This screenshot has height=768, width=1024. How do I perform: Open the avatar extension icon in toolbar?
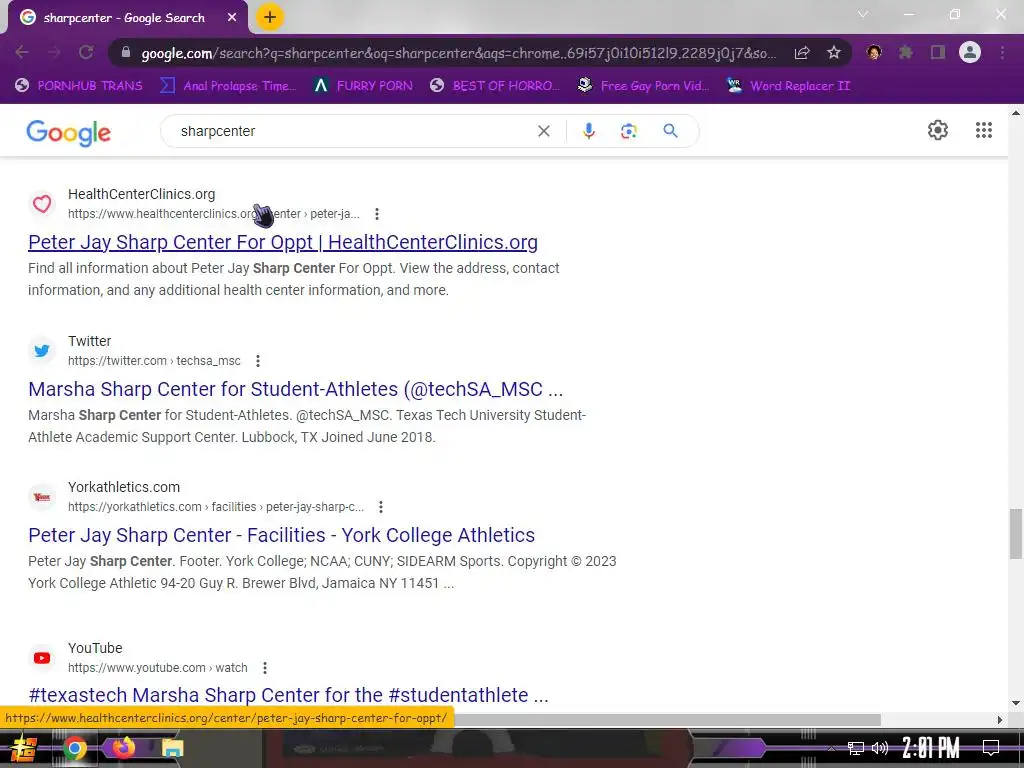[x=874, y=52]
